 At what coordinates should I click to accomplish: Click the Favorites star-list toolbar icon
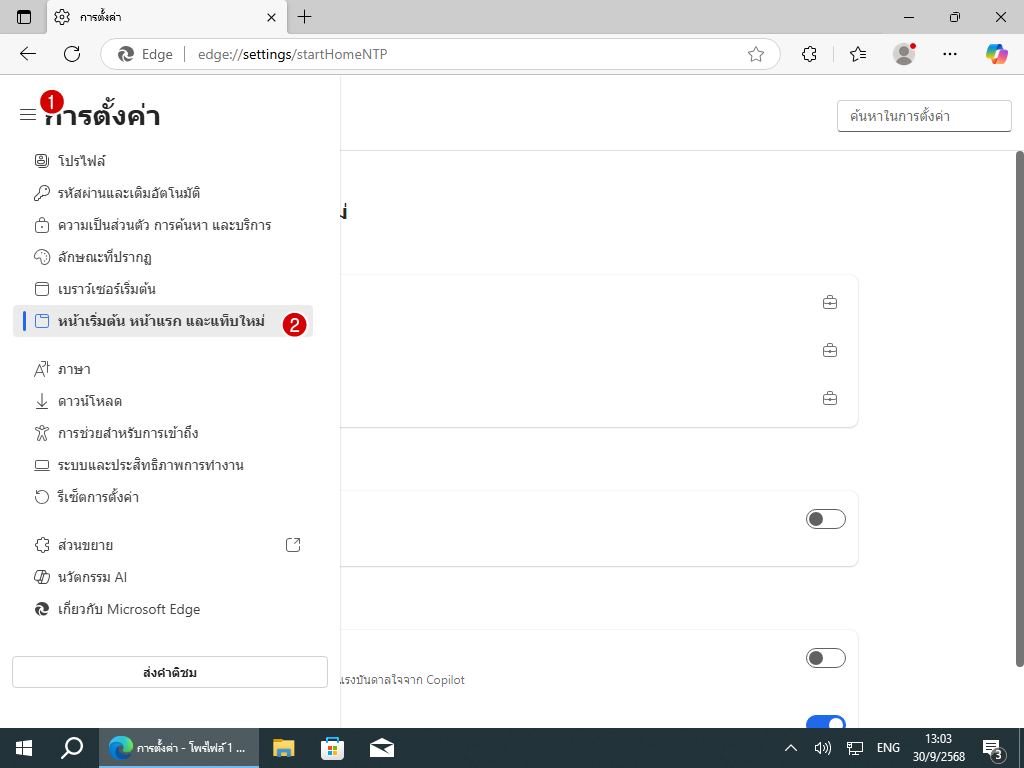point(858,54)
